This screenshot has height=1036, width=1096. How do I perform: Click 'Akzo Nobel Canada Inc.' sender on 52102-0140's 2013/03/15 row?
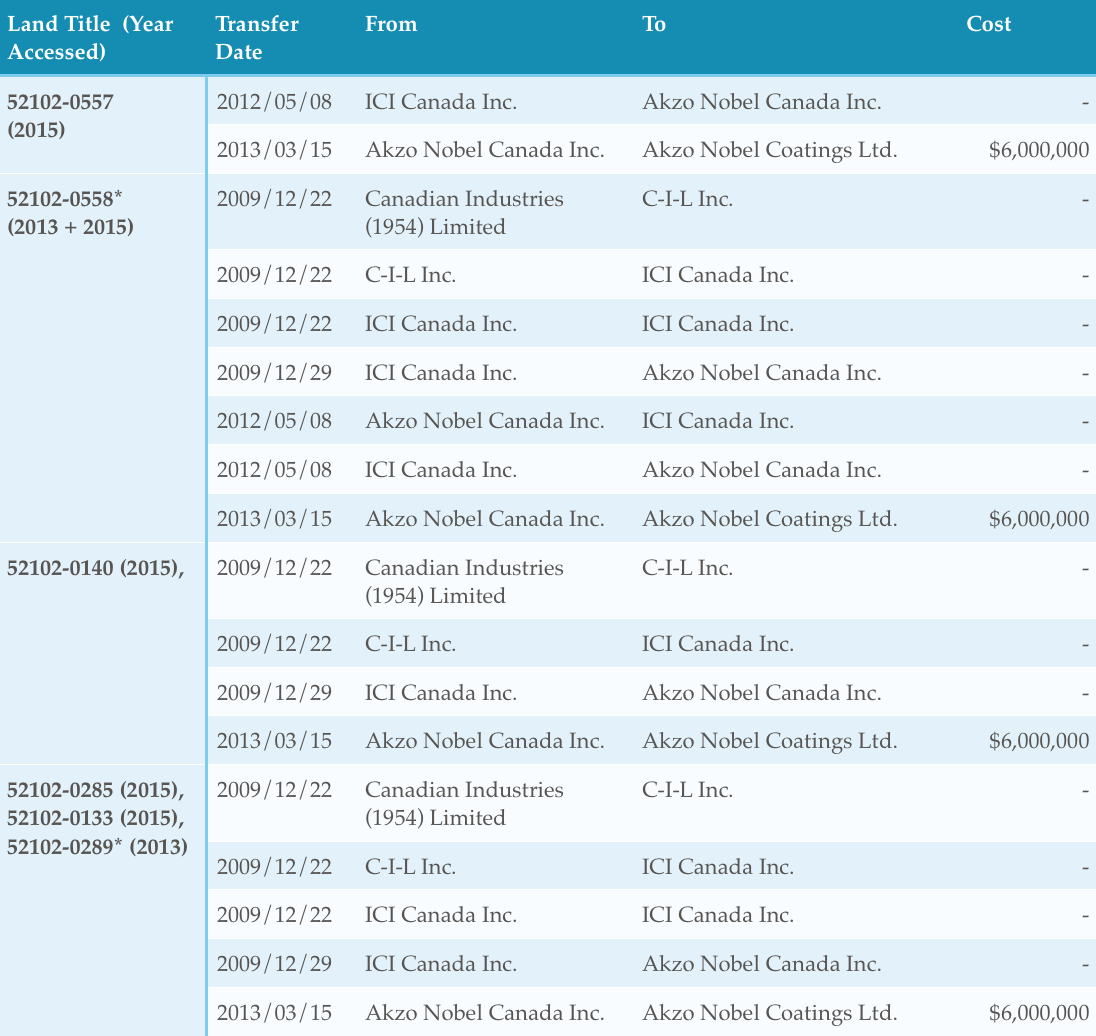point(484,742)
